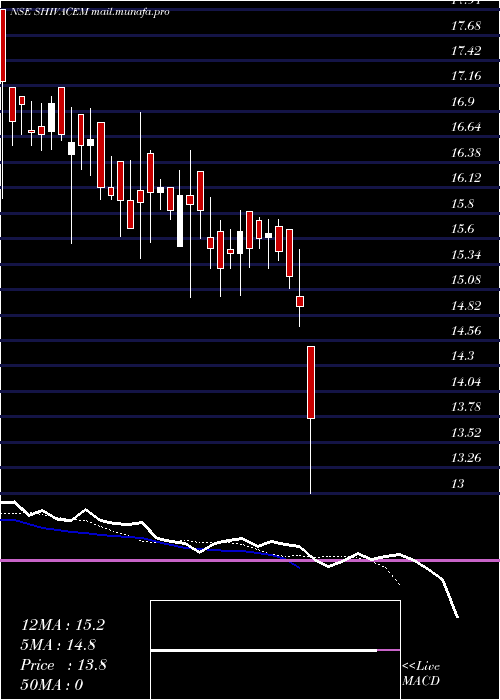Select the 16.38 price axis label
This screenshot has width=500, height=700.
click(466, 153)
